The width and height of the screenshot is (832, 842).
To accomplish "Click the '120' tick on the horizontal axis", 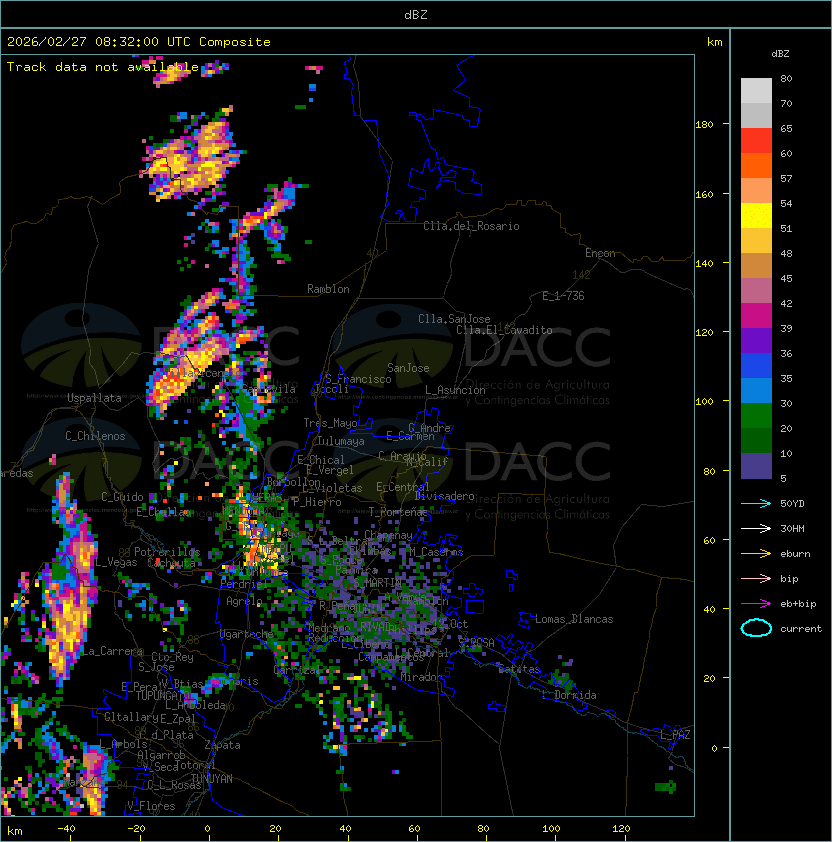I will [x=621, y=829].
